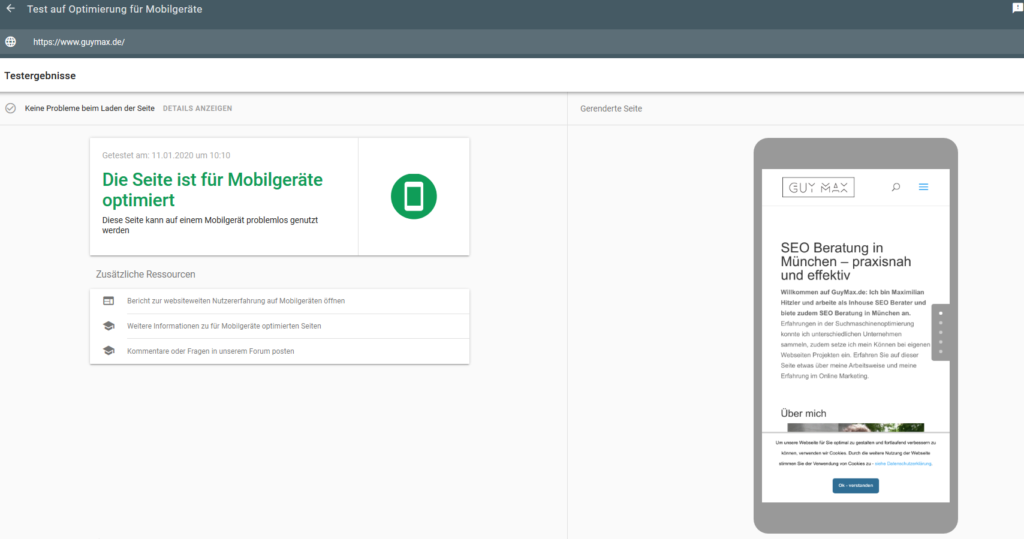The image size is (1024, 539).
Task: Click the text Gerenderte Seite
Action: pos(611,108)
